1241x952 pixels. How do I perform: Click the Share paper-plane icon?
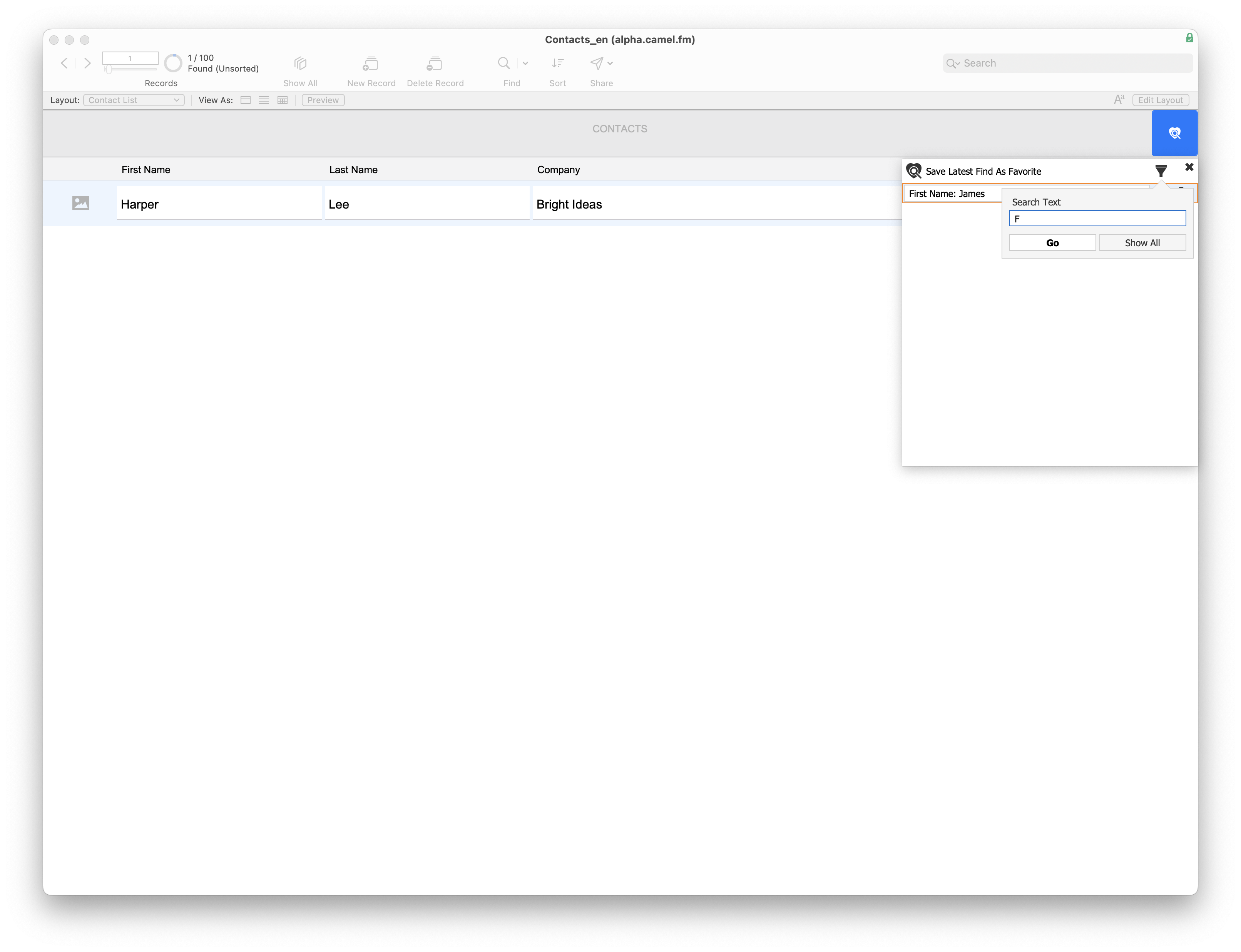click(596, 63)
